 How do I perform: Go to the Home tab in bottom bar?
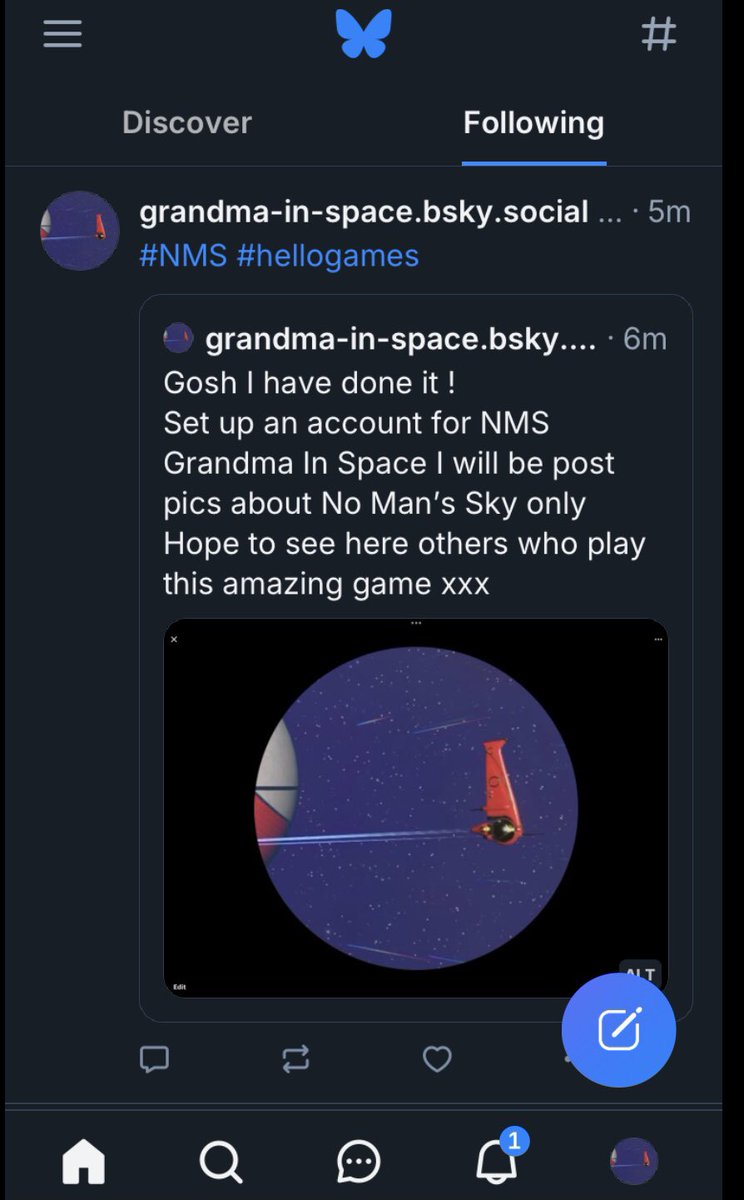pyautogui.click(x=84, y=1161)
